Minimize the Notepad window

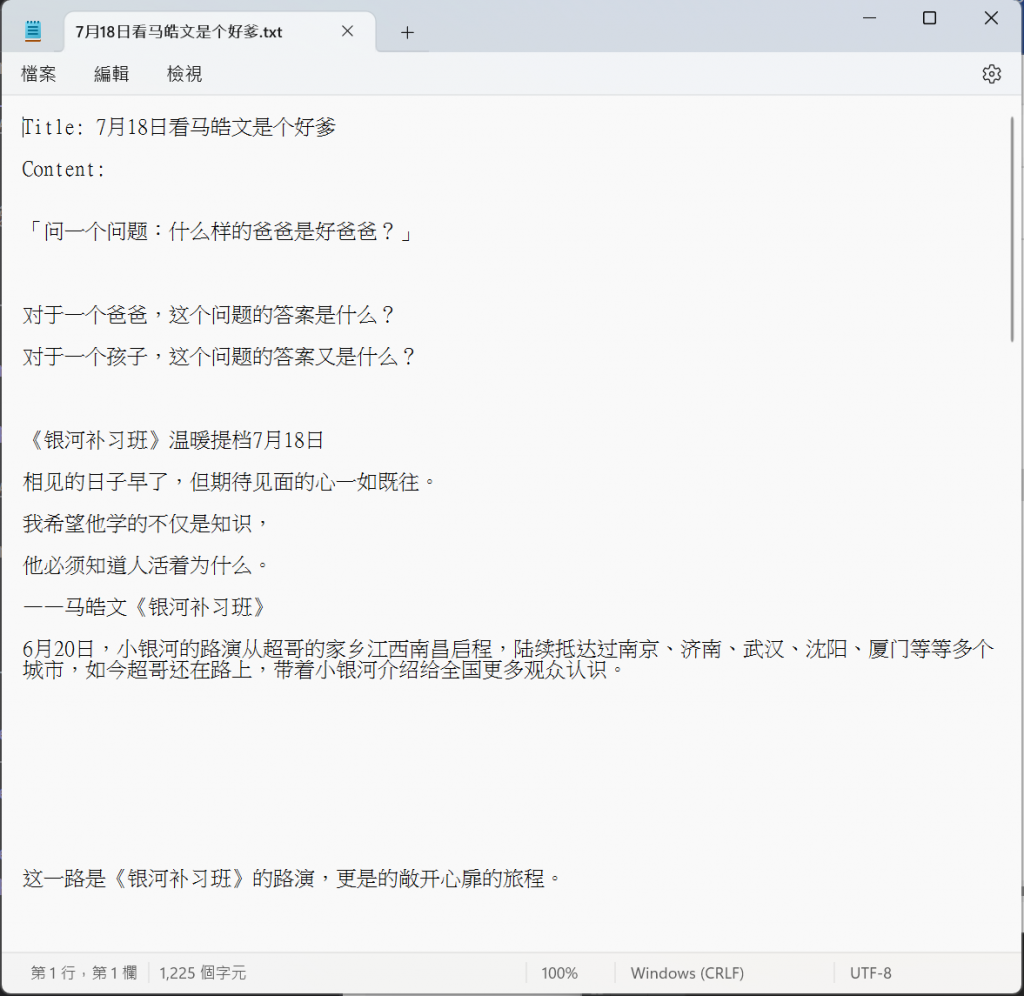(869, 18)
